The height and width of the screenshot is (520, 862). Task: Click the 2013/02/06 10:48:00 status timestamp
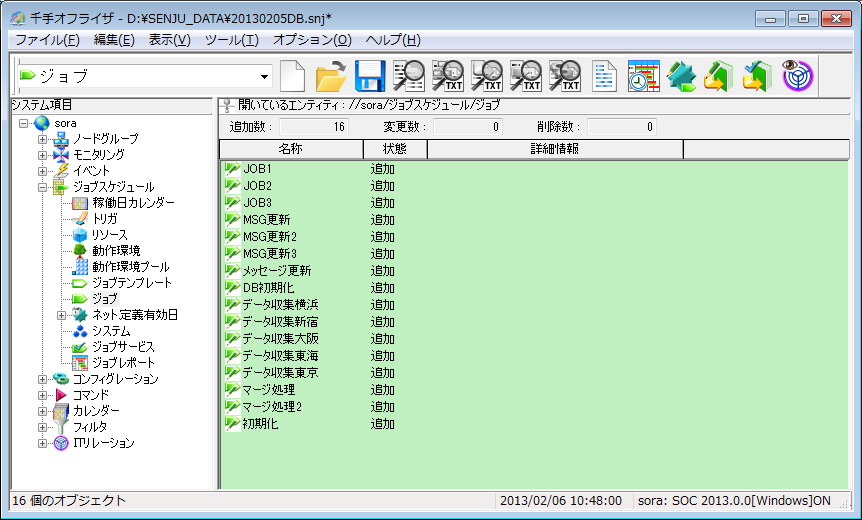[x=561, y=501]
